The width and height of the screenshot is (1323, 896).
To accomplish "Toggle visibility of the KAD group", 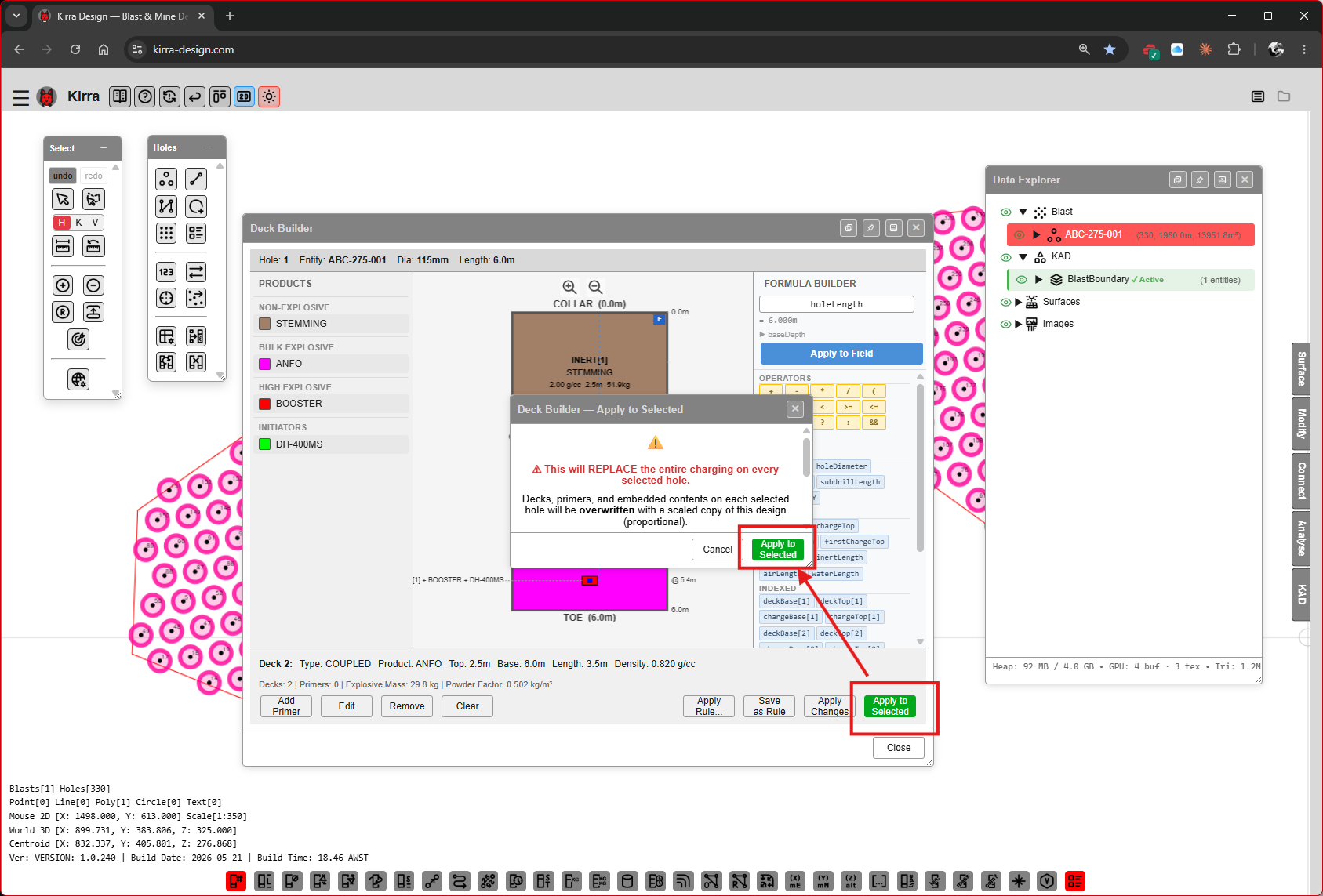I will point(1005,257).
